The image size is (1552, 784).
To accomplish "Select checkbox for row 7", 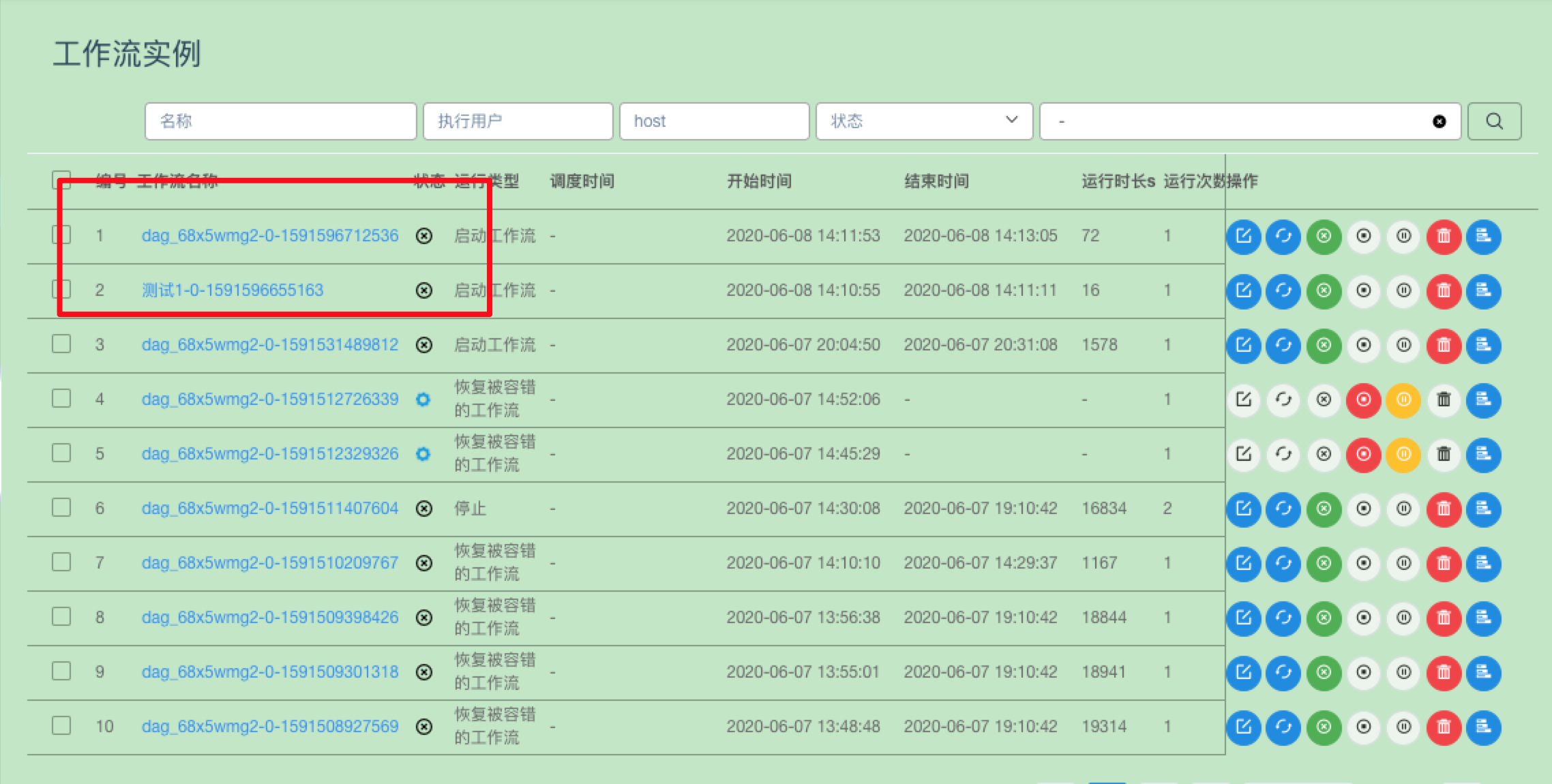I will [x=61, y=562].
